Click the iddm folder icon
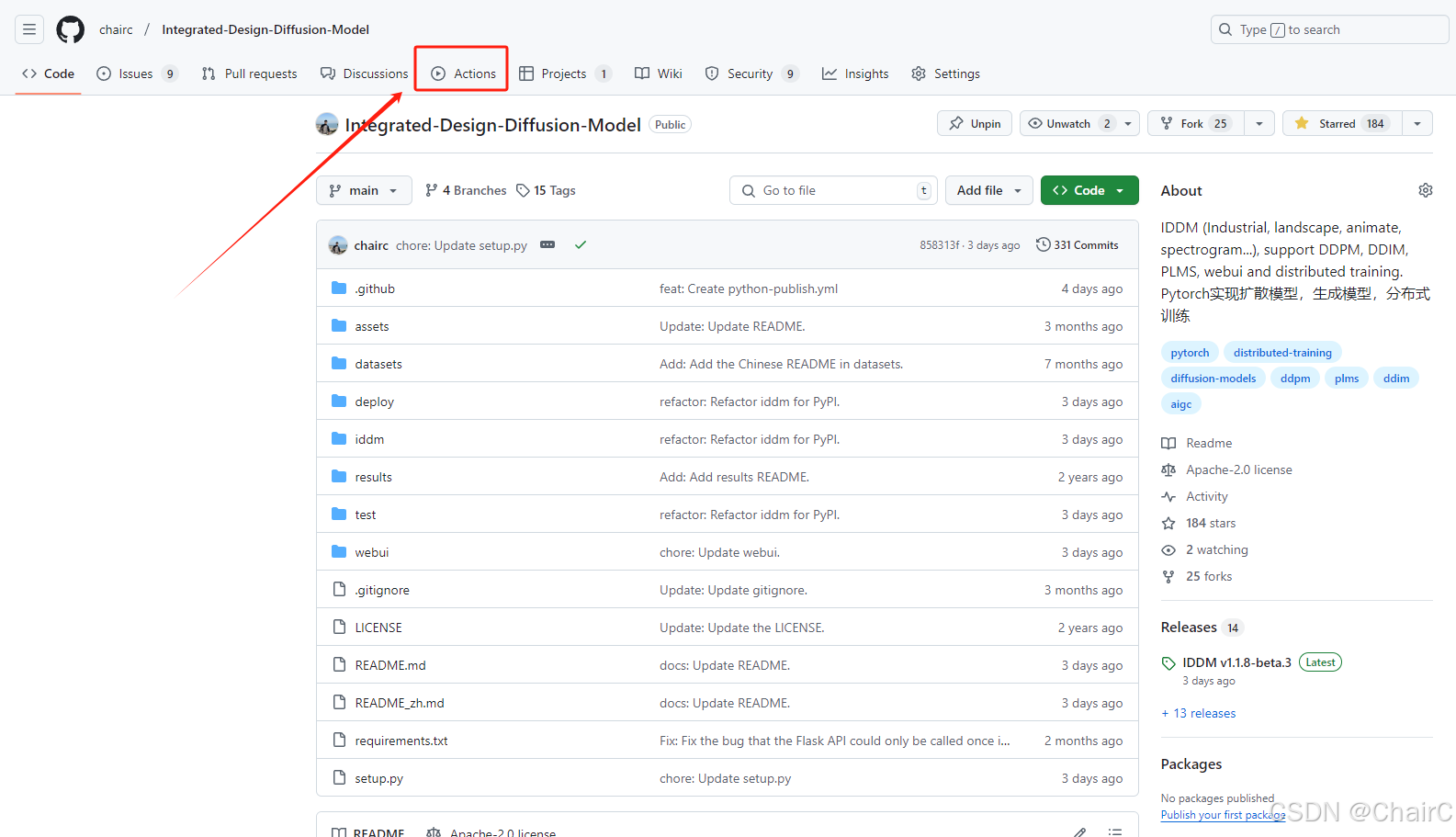 tap(339, 439)
